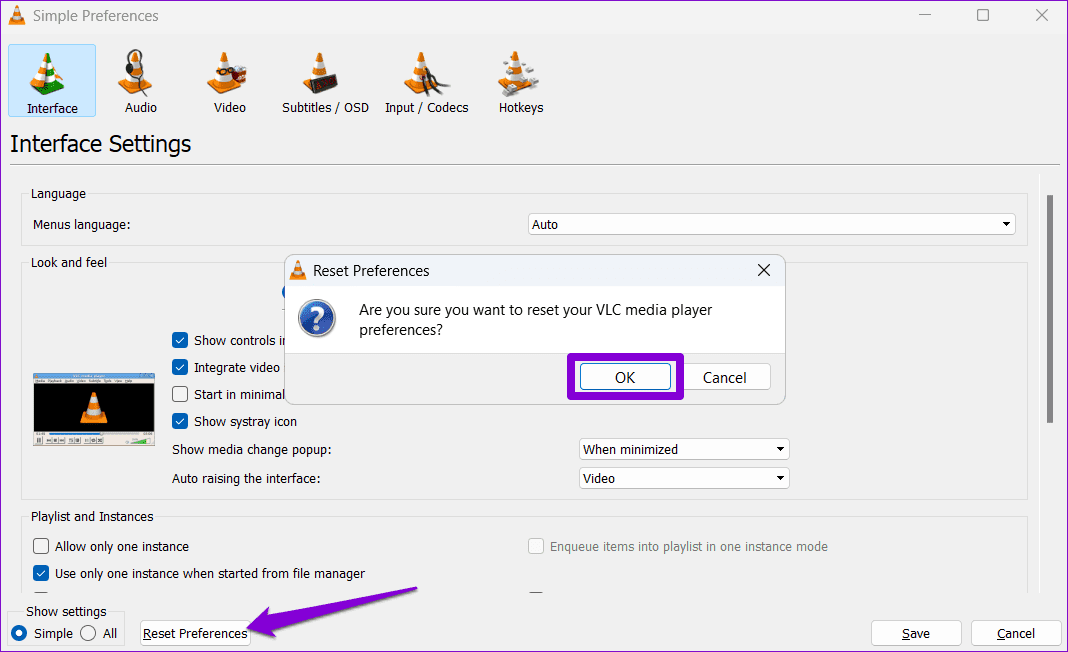This screenshot has width=1068, height=652.
Task: Switch to Video preferences
Action: [x=228, y=80]
